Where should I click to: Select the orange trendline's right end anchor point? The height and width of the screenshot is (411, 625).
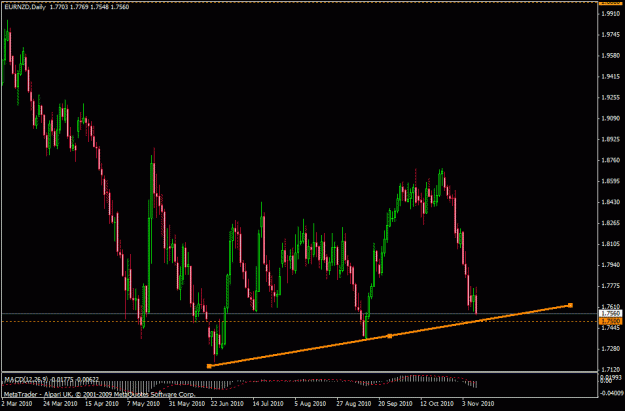(x=570, y=305)
